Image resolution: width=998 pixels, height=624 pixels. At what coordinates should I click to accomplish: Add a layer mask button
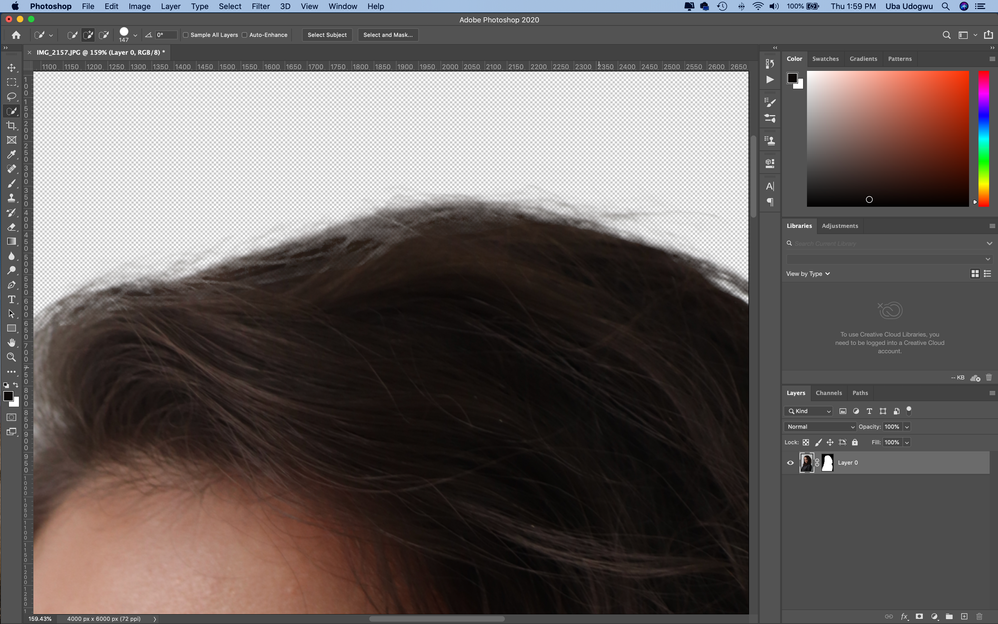(919, 616)
